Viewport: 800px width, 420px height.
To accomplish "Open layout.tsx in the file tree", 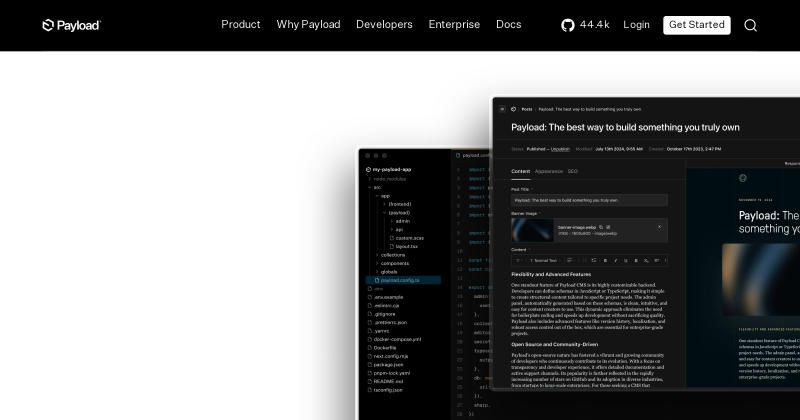I will [x=404, y=246].
